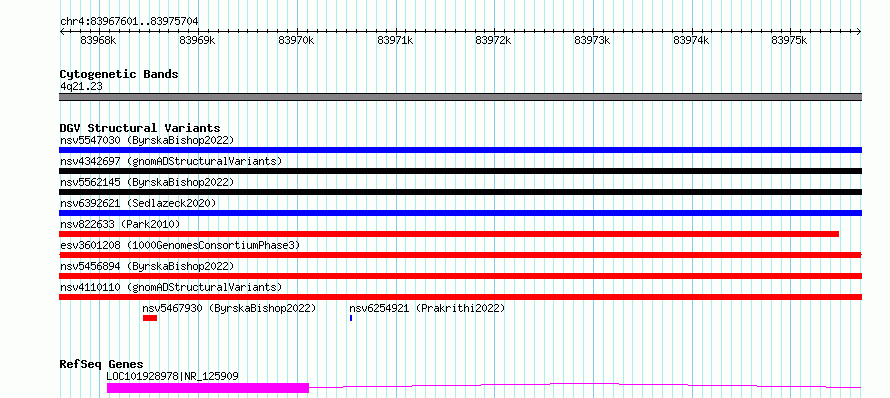Viewport: 890px width, 398px height.
Task: Select the magenta LOC101928978 exon block
Action: 208,388
